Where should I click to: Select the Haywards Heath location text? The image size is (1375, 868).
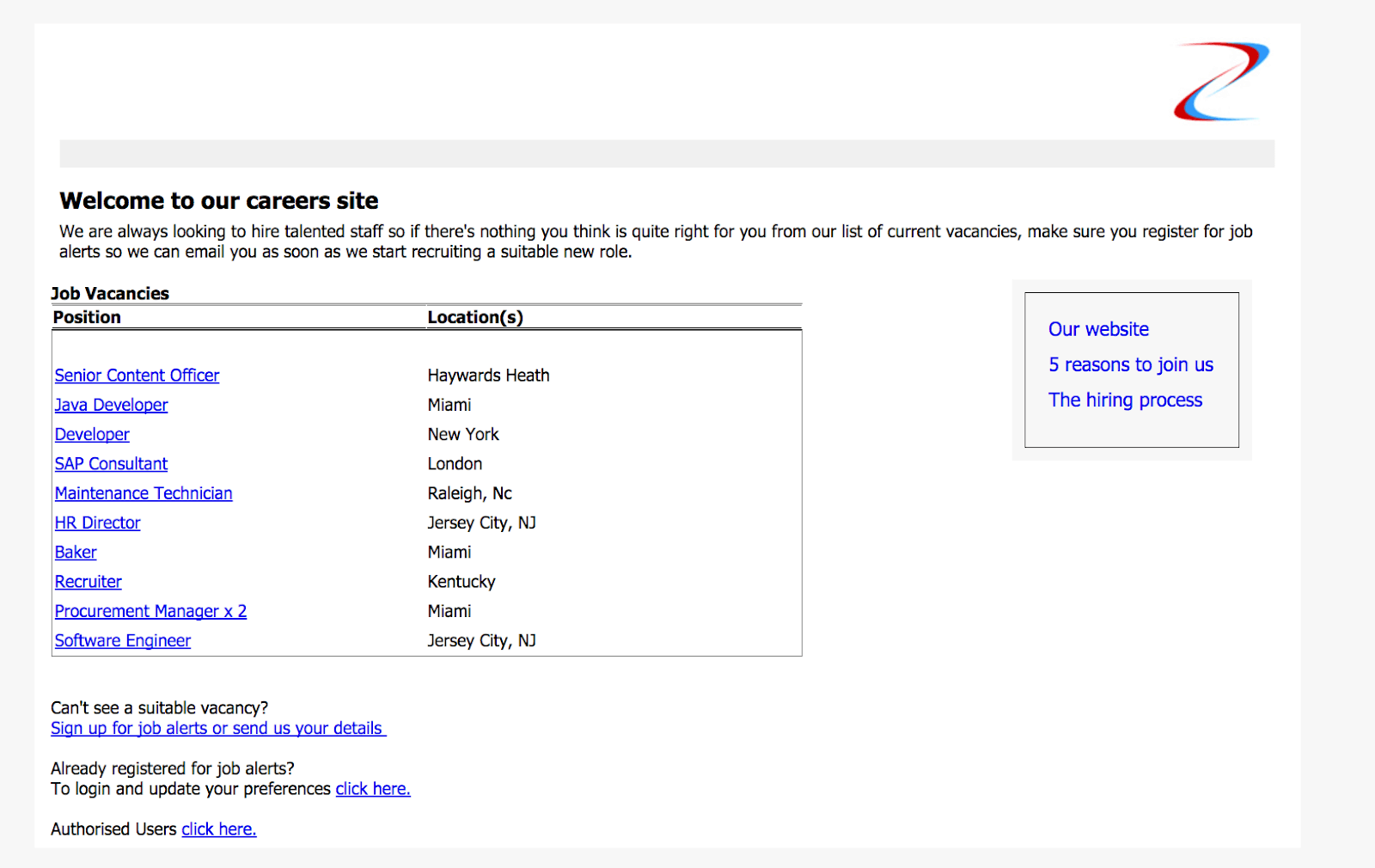tap(488, 376)
